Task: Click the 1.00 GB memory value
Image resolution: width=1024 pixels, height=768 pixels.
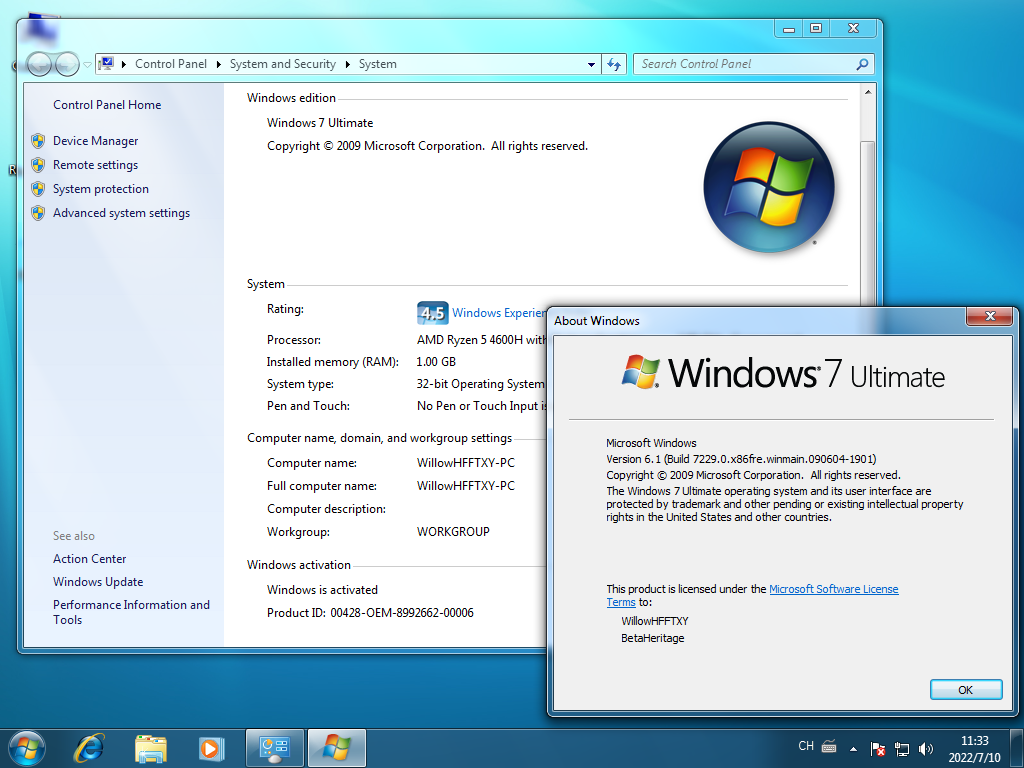Action: pos(436,362)
